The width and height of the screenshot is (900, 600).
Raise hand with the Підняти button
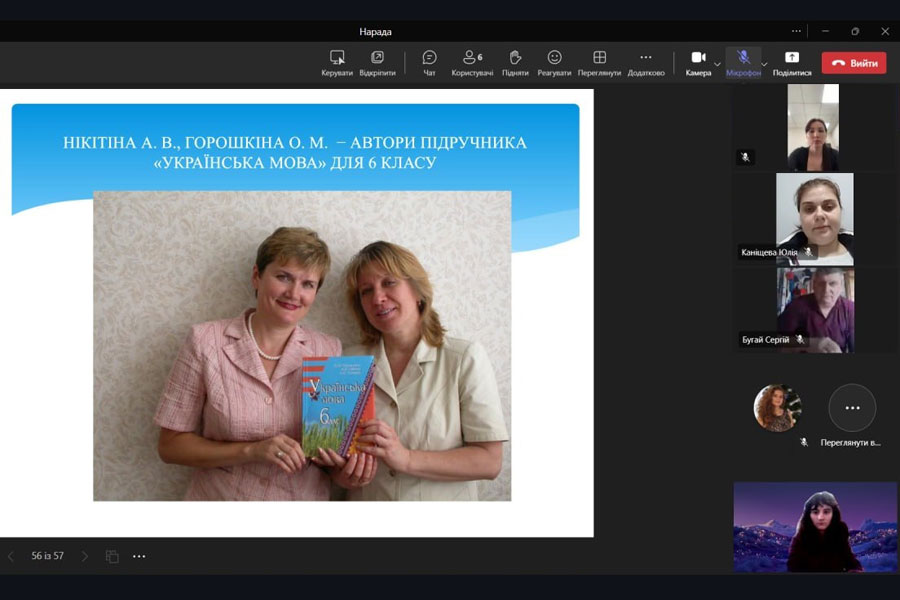(x=515, y=62)
